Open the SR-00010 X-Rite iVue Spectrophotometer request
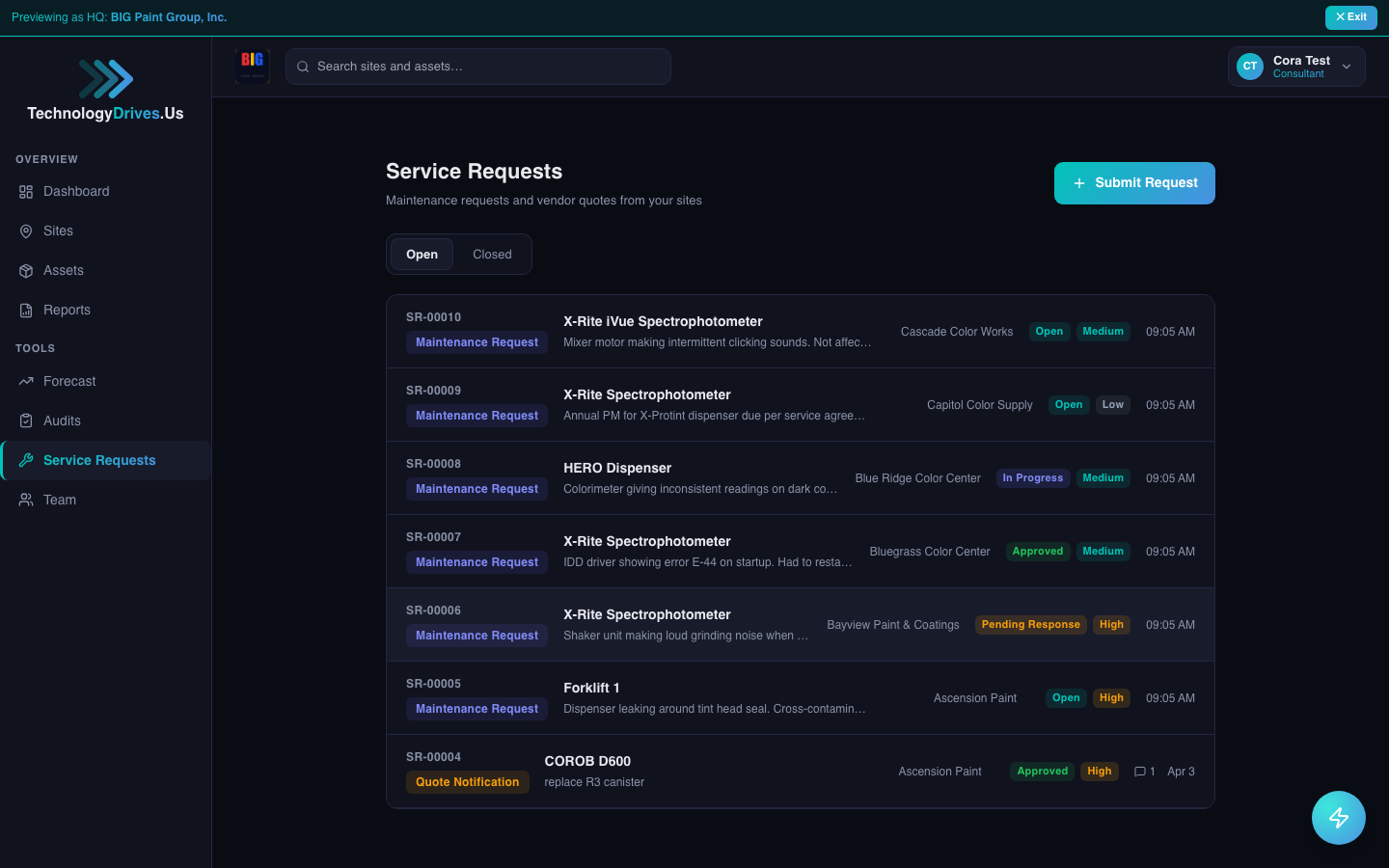 663,322
